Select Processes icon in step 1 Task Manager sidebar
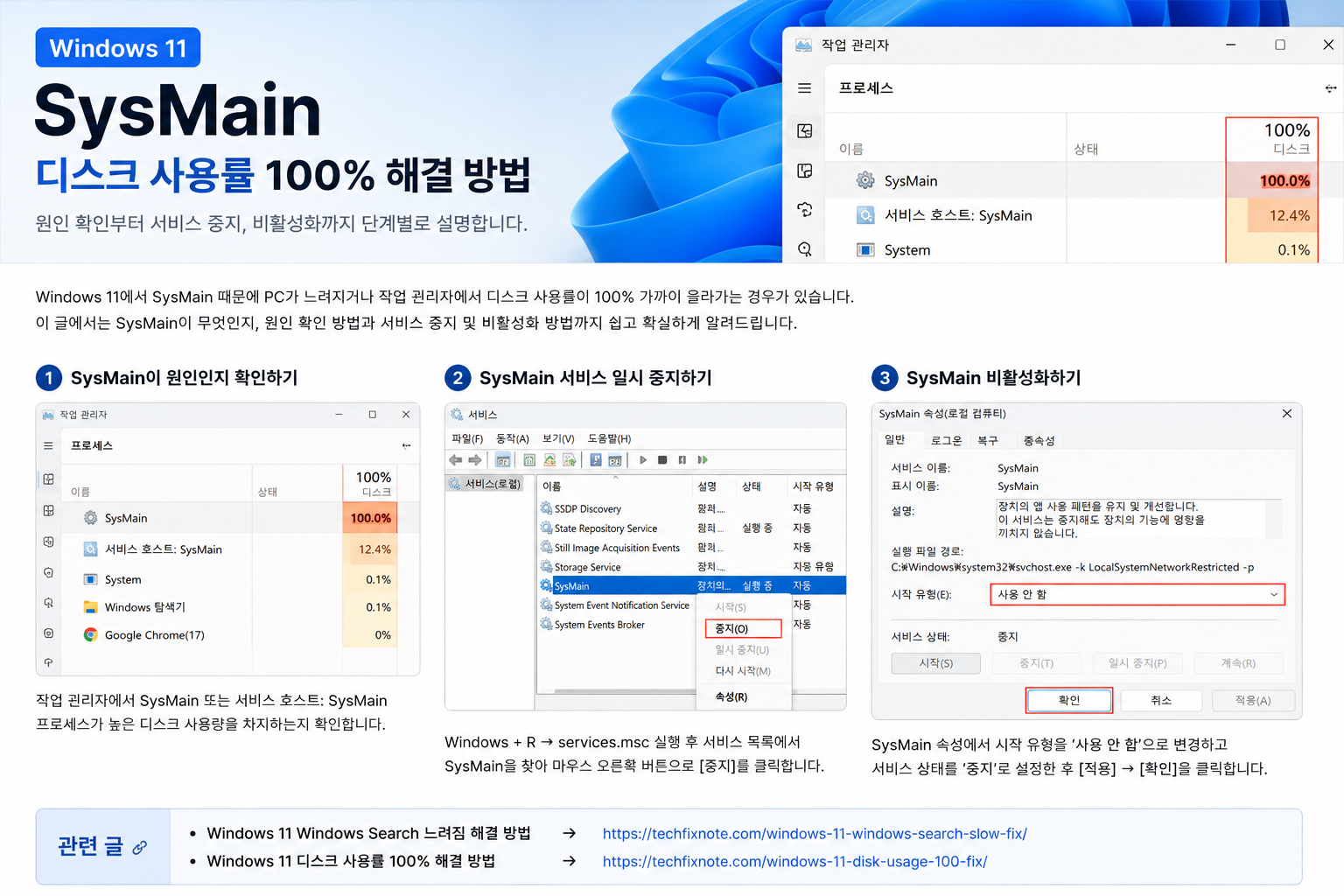 pos(48,479)
